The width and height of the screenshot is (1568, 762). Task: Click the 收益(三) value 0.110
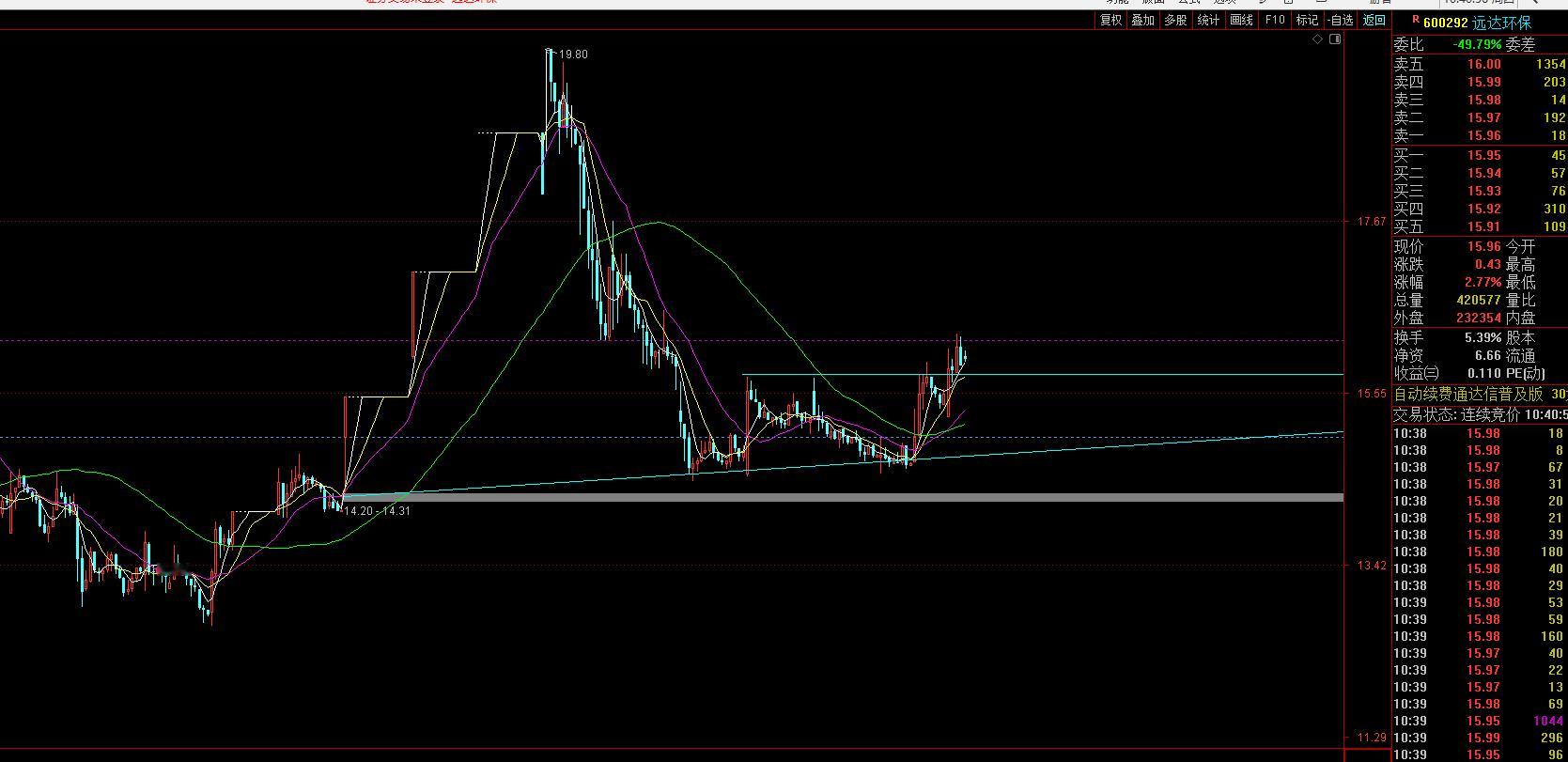point(1484,373)
